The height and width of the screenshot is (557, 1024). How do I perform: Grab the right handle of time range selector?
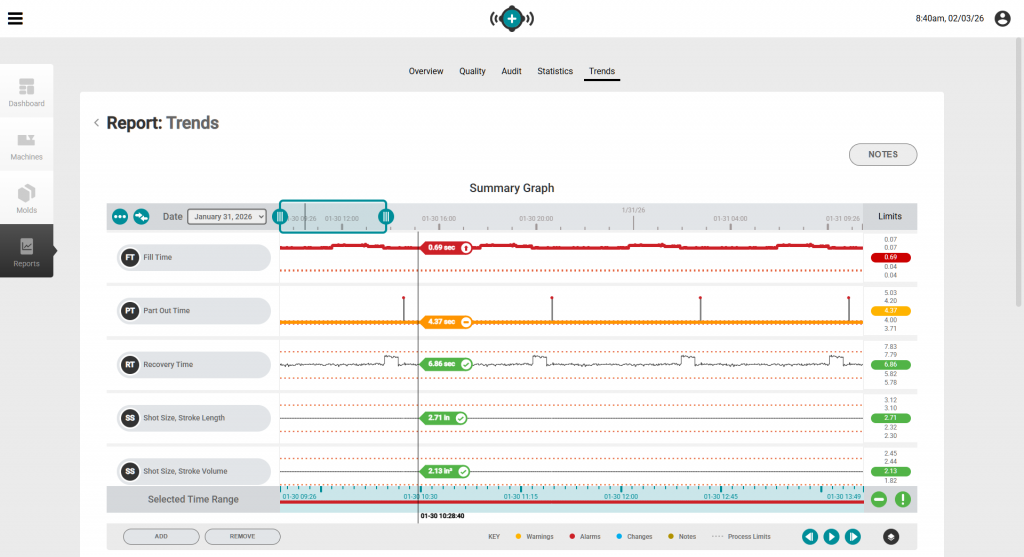point(386,217)
